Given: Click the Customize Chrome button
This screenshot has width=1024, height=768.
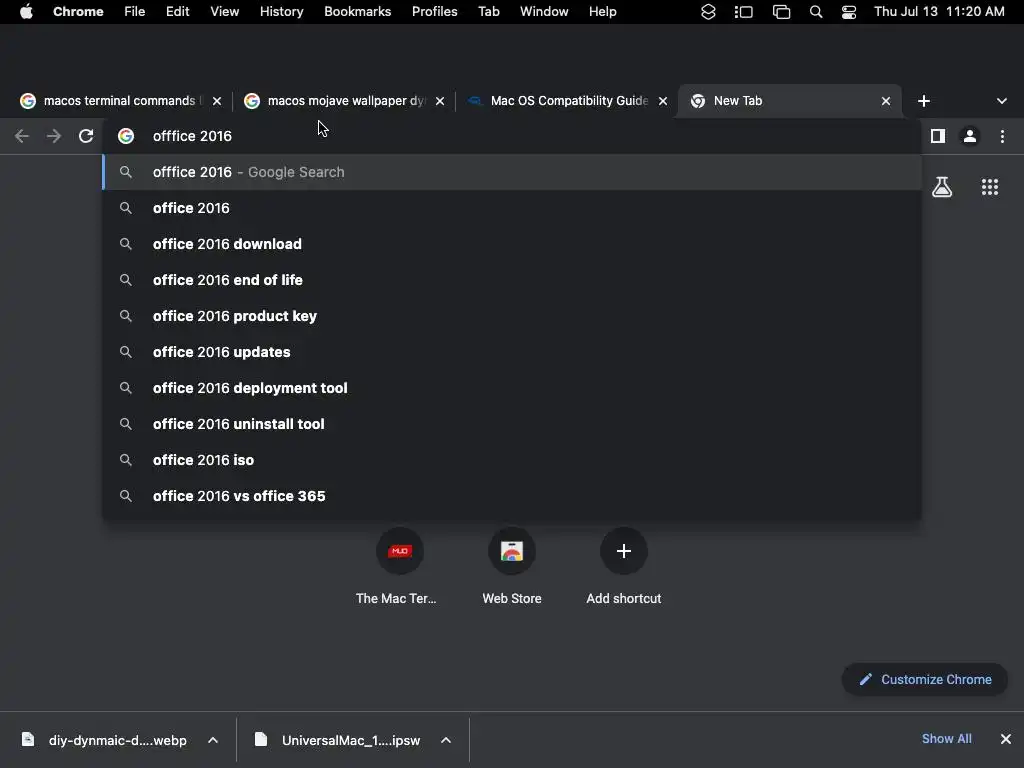Looking at the screenshot, I should tap(925, 679).
